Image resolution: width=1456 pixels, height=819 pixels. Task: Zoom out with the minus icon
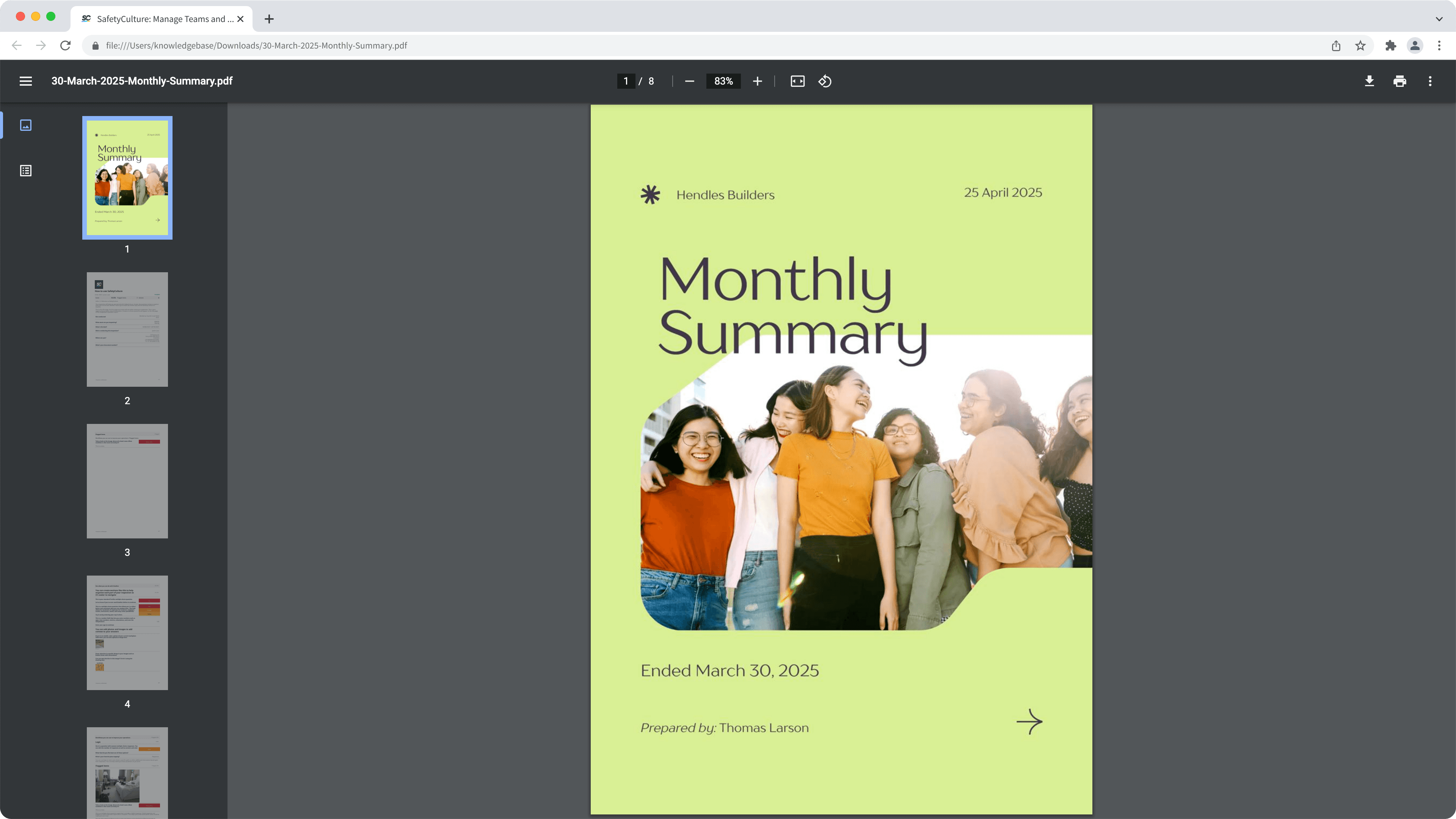[x=689, y=81]
